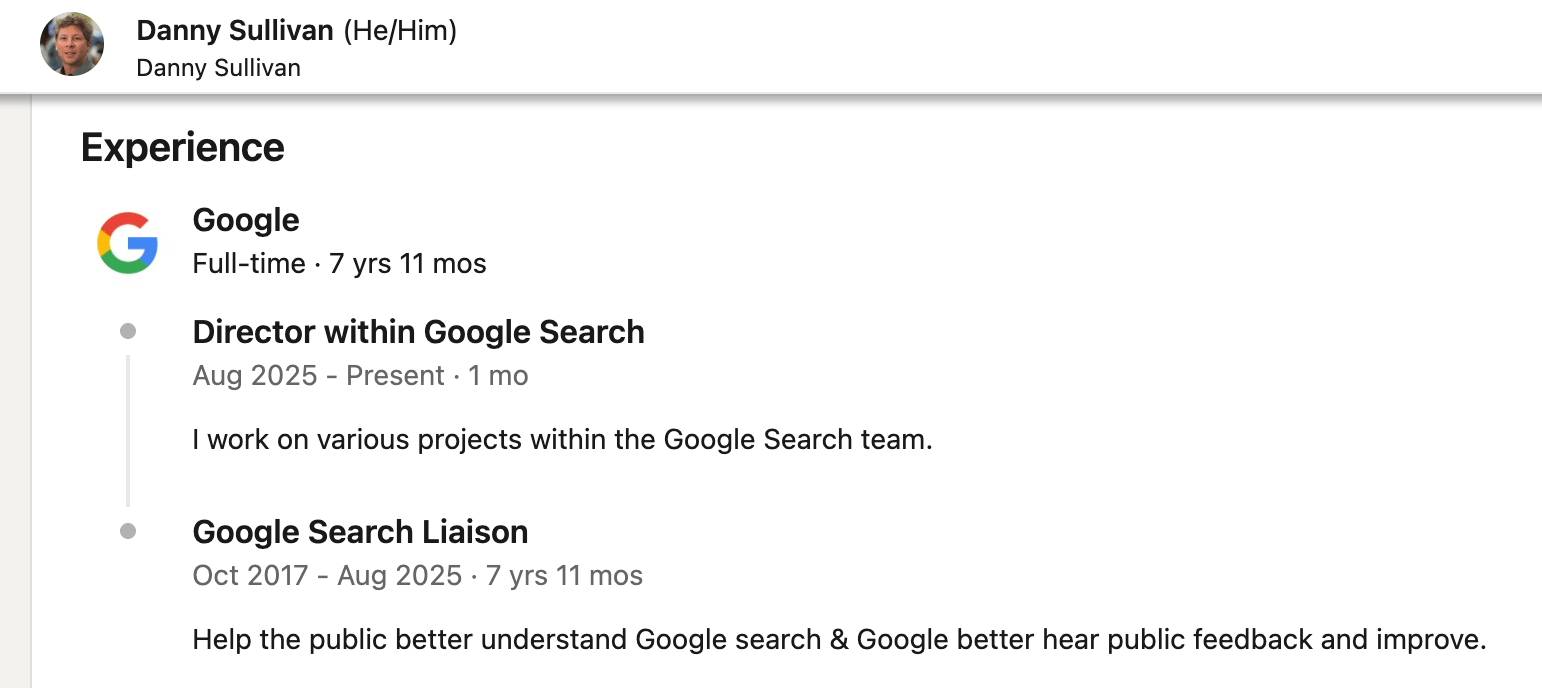Screen dimensions: 1542x688
Task: Click the Aug 2025 - Present date range
Action: 318,376
